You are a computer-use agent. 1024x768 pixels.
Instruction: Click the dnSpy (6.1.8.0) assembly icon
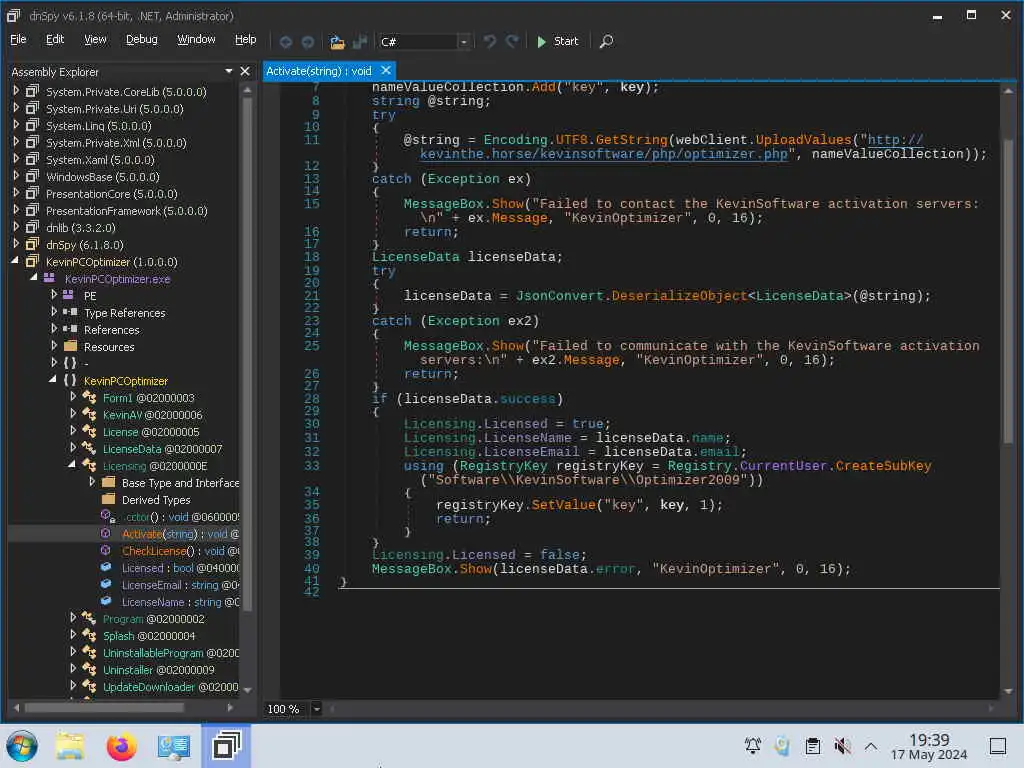pos(32,244)
